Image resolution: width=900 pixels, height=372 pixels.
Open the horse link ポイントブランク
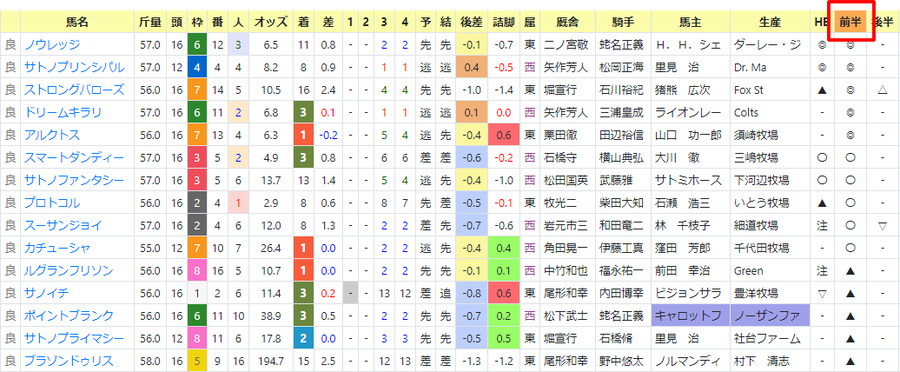[68, 316]
